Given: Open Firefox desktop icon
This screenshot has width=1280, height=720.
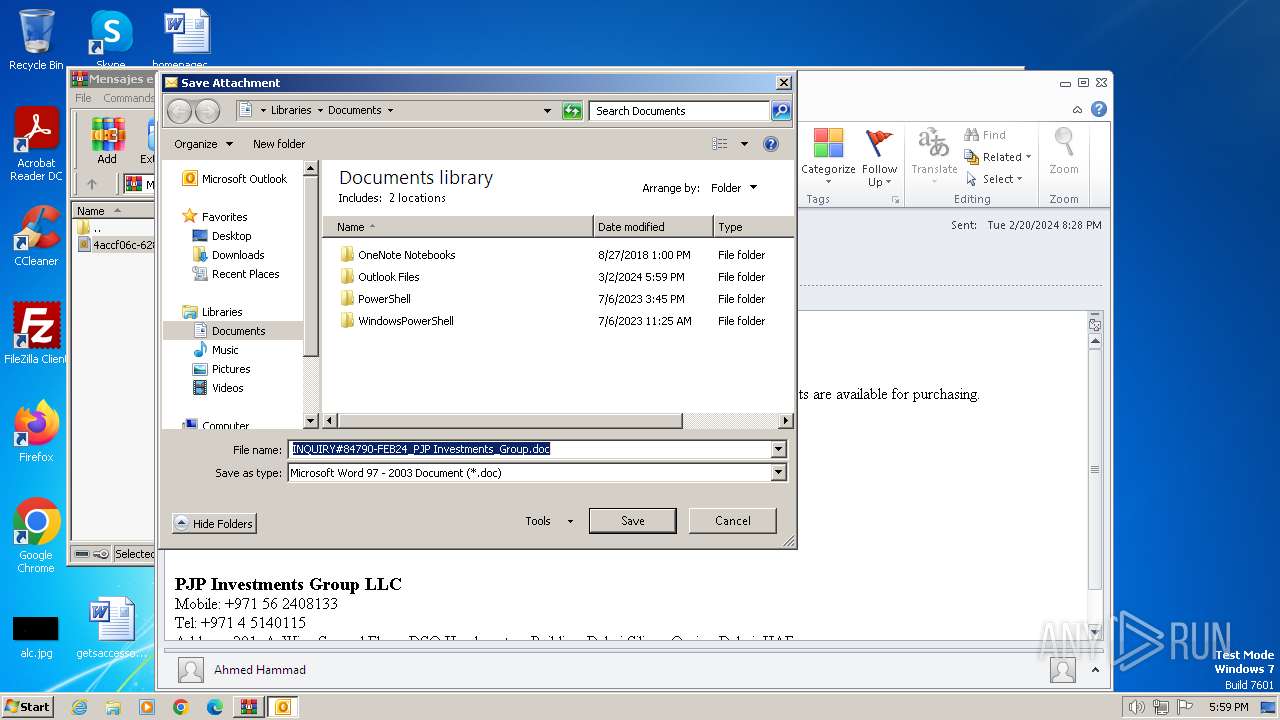Looking at the screenshot, I should [x=36, y=432].
